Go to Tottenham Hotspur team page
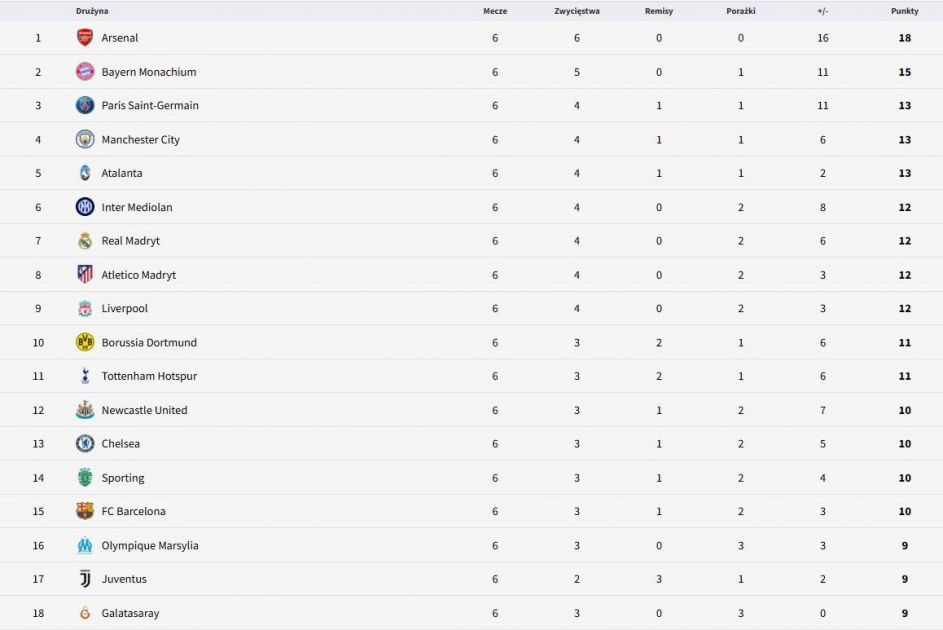This screenshot has width=943, height=630. (x=149, y=376)
